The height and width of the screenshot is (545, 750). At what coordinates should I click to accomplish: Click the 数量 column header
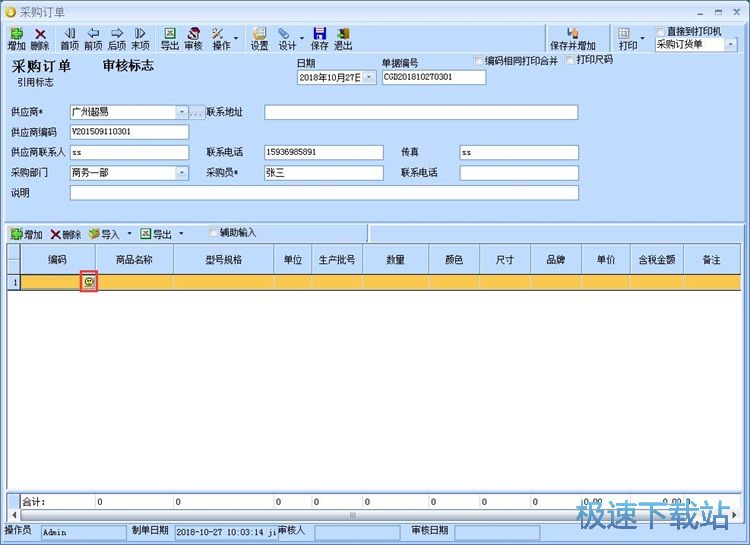point(396,259)
